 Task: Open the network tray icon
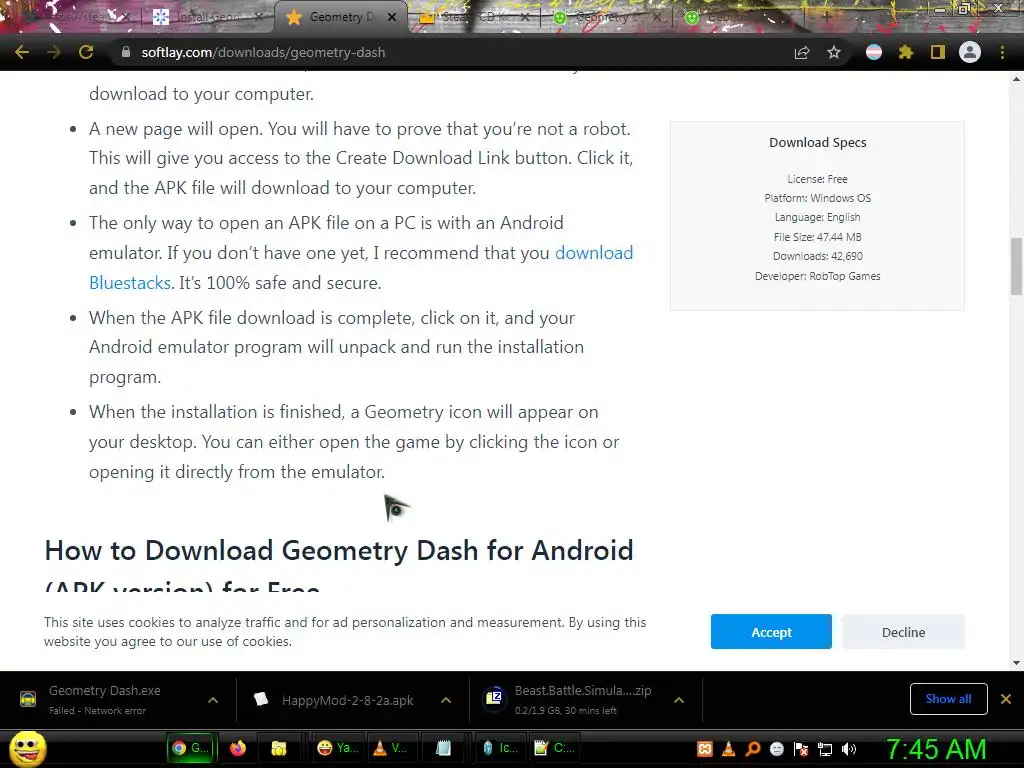[x=825, y=749]
